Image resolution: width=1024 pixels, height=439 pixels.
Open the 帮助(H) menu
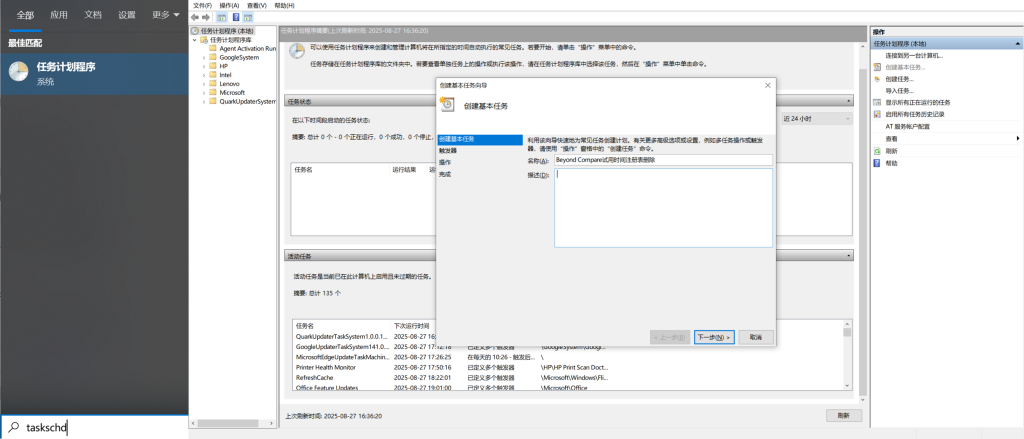(284, 5)
